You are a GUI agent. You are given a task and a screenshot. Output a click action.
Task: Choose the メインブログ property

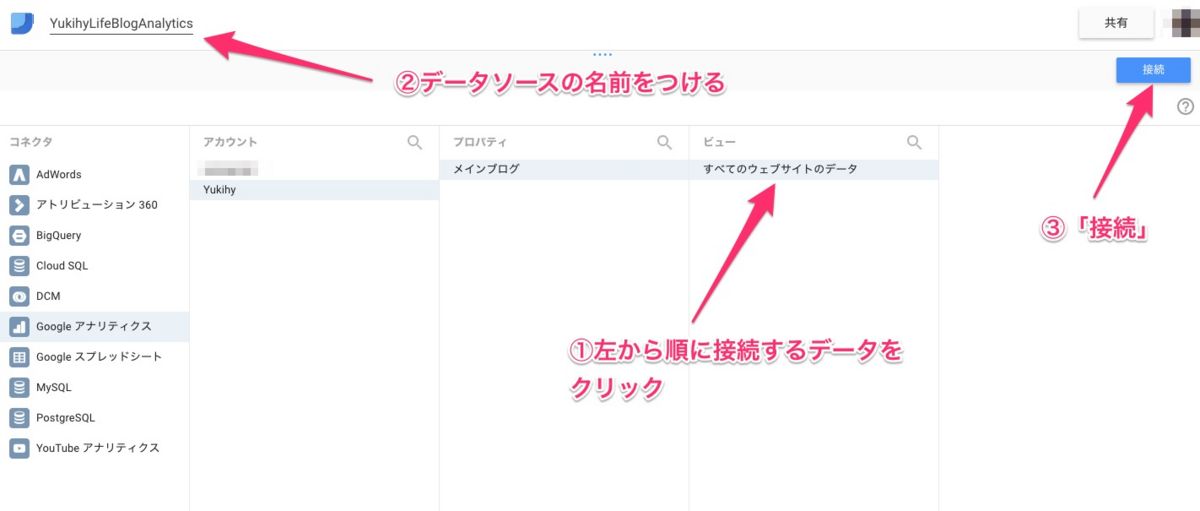click(x=564, y=169)
